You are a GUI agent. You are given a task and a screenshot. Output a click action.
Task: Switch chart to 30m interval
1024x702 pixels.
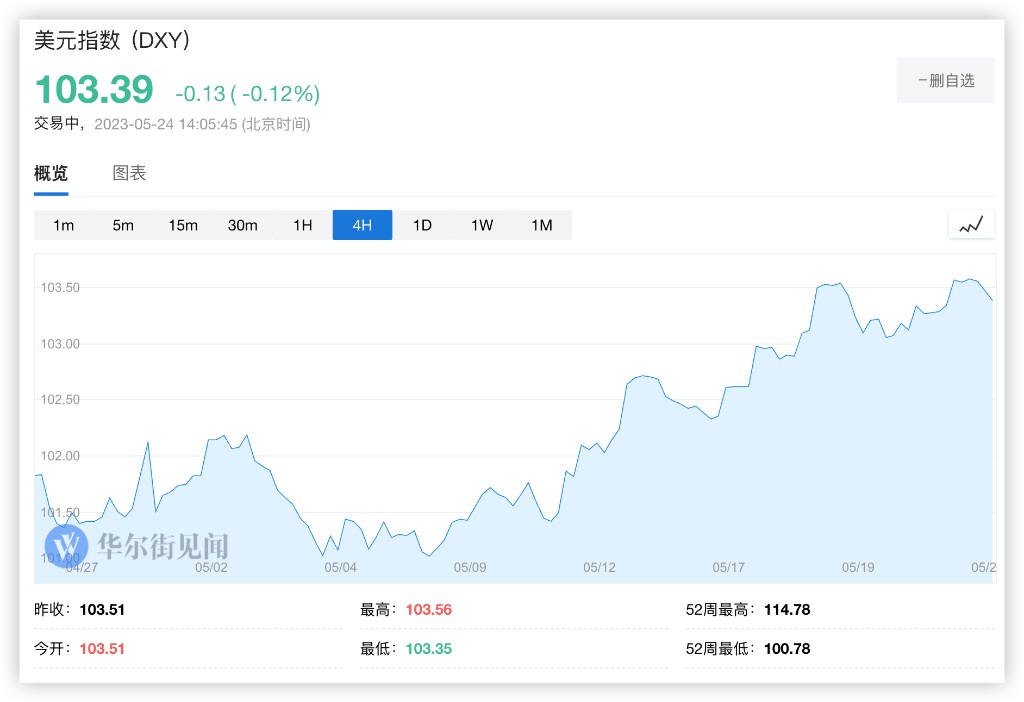pyautogui.click(x=243, y=225)
